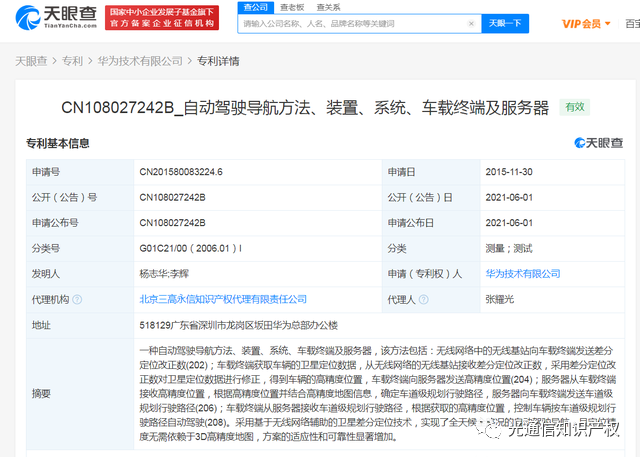Screen dimensions: 640x457
Task: Click the 有效 status badge
Action: pyautogui.click(x=575, y=107)
